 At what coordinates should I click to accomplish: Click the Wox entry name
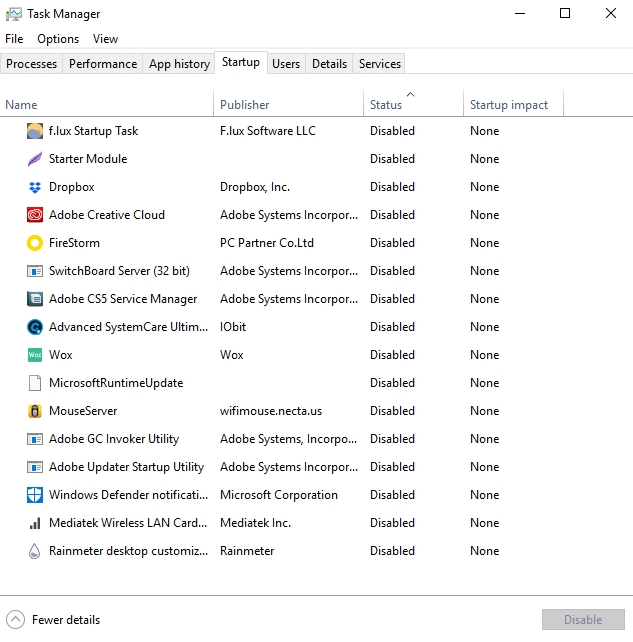click(x=61, y=355)
